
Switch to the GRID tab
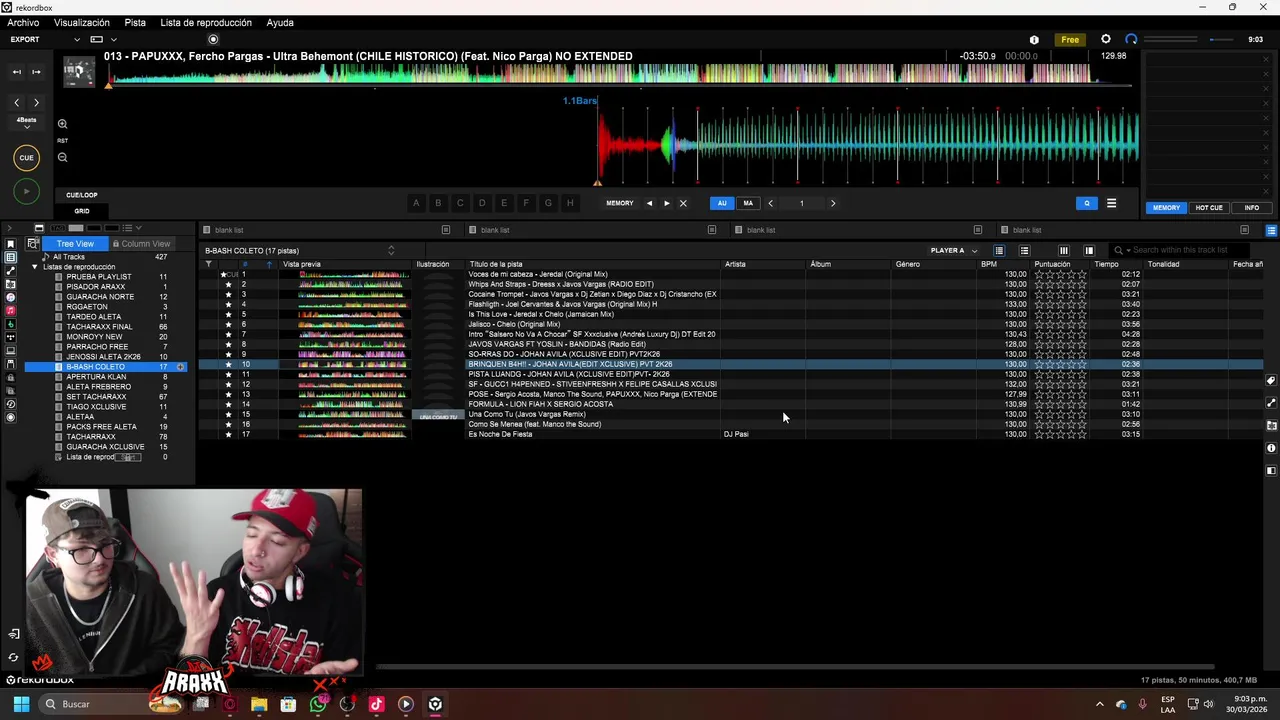[x=82, y=211]
